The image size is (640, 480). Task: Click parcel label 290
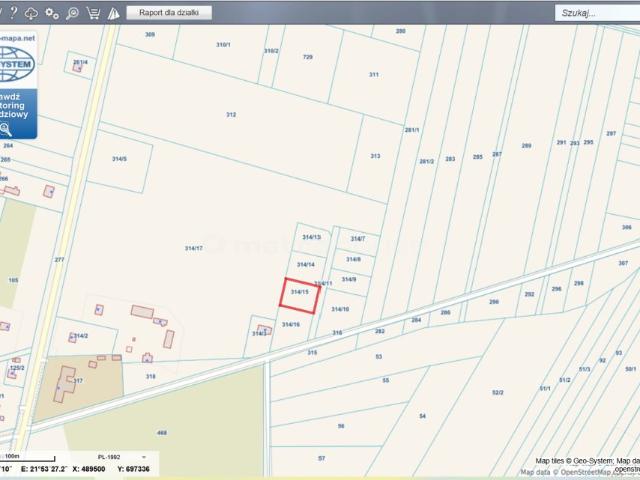point(494,302)
